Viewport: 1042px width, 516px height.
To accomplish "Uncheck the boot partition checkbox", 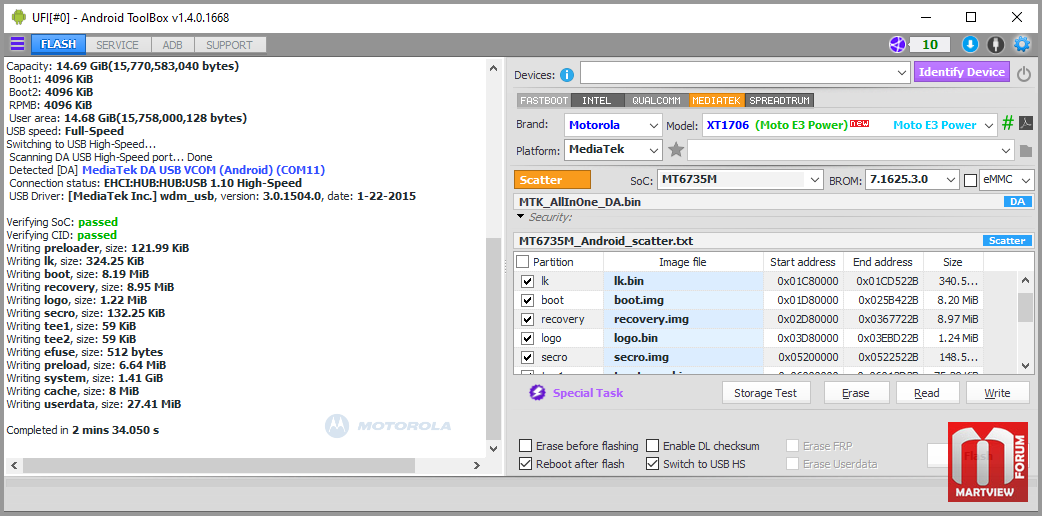I will click(528, 300).
